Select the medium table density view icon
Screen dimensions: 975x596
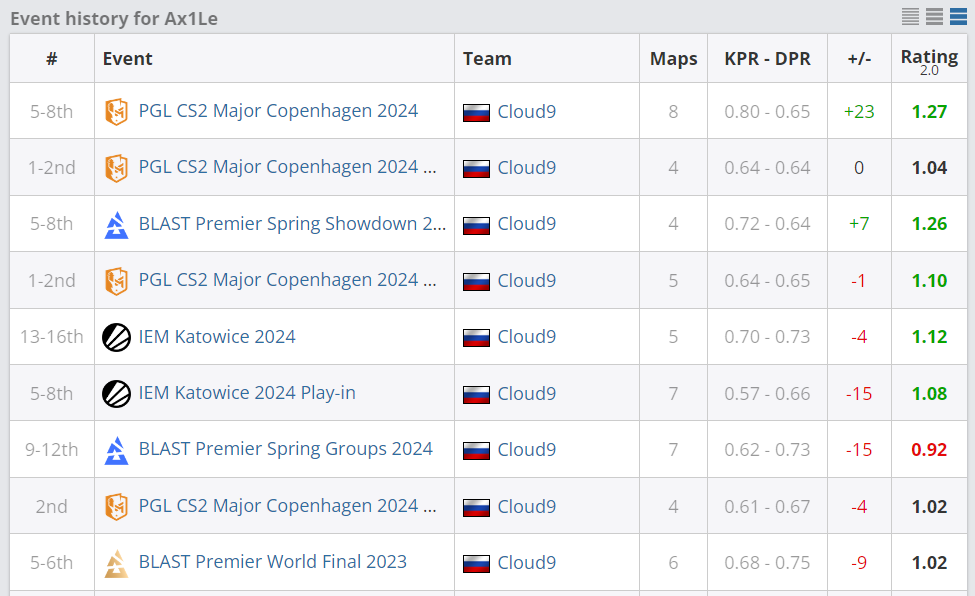(x=935, y=17)
